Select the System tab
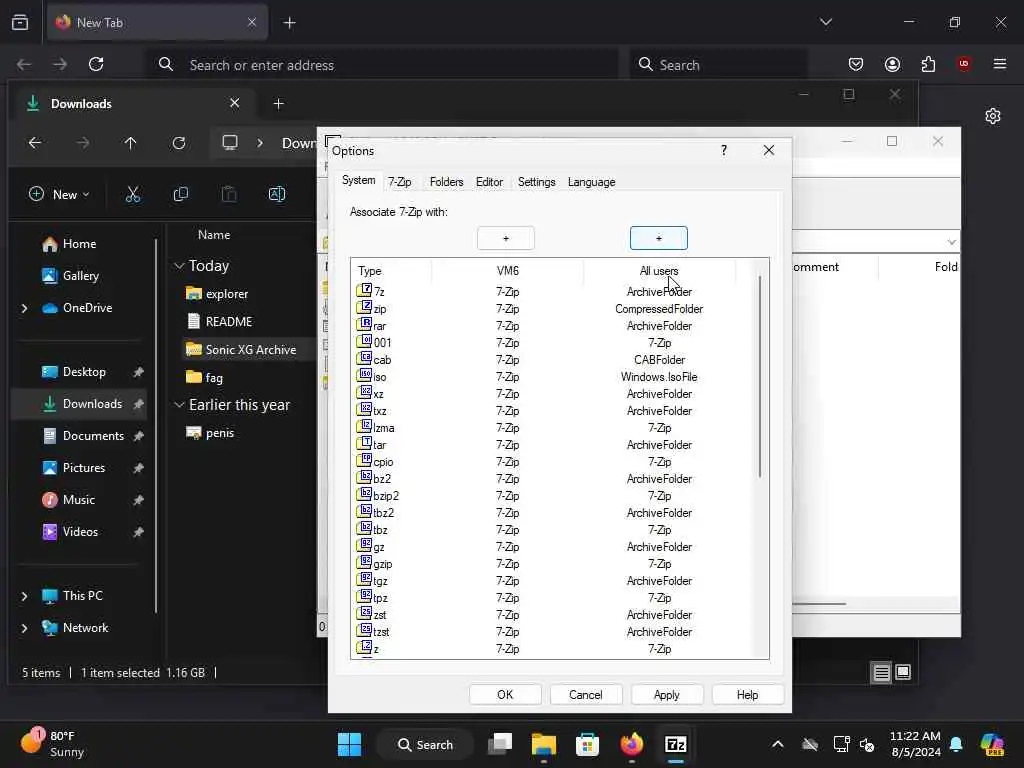Viewport: 1024px width, 768px height. pyautogui.click(x=359, y=180)
